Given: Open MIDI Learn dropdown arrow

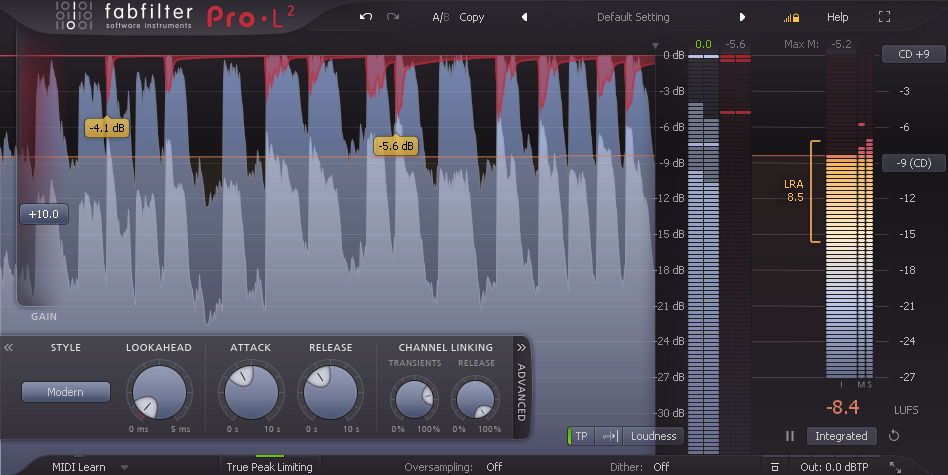Looking at the screenshot, I should click(125, 467).
